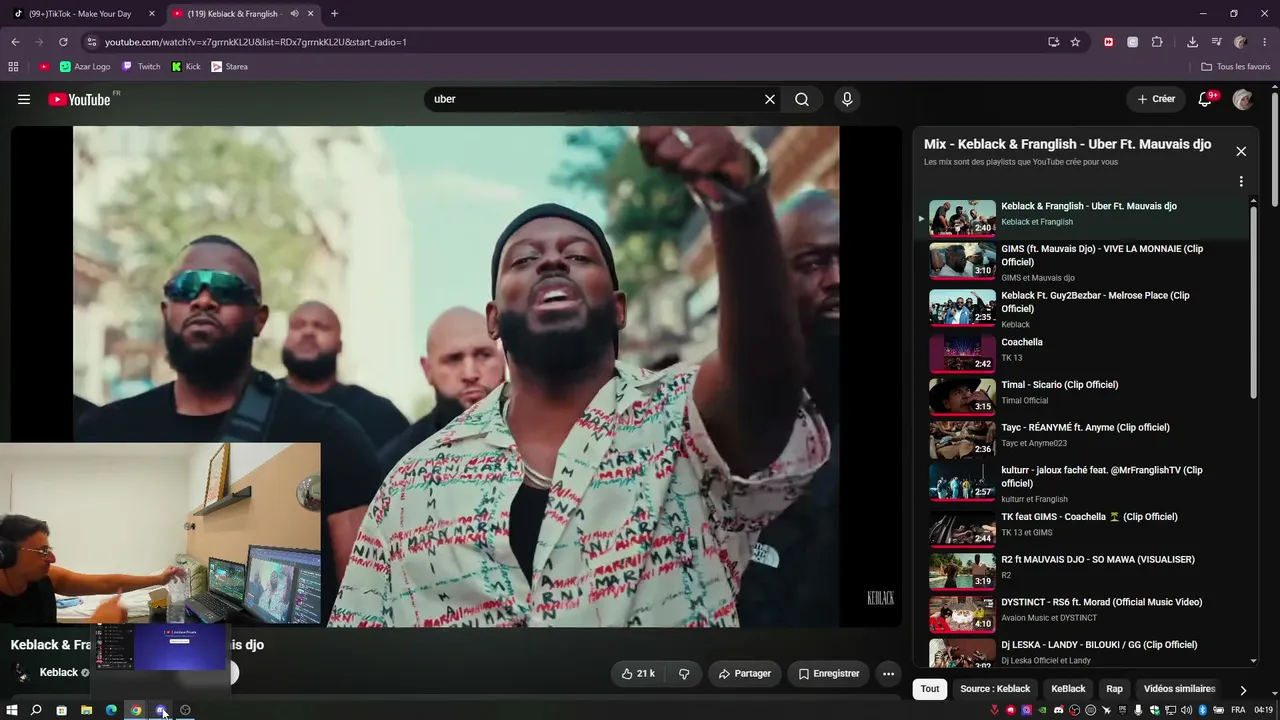Go to the YouTube home logo
This screenshot has height=720, width=1280.
pyautogui.click(x=80, y=99)
